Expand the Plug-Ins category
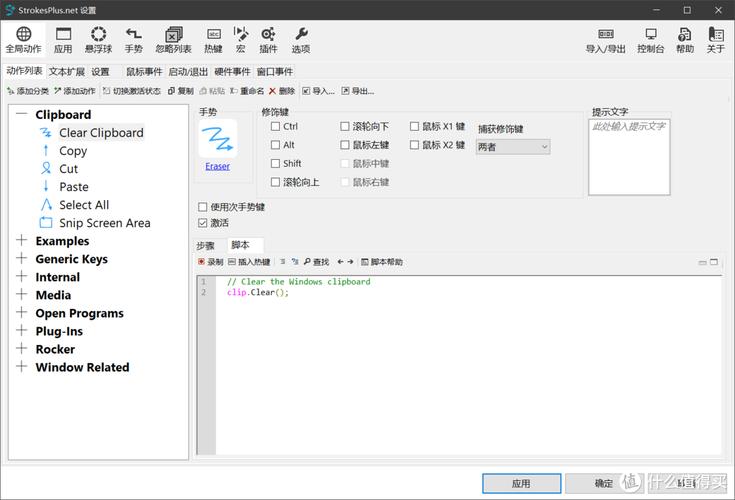The width and height of the screenshot is (735, 500). [x=21, y=330]
